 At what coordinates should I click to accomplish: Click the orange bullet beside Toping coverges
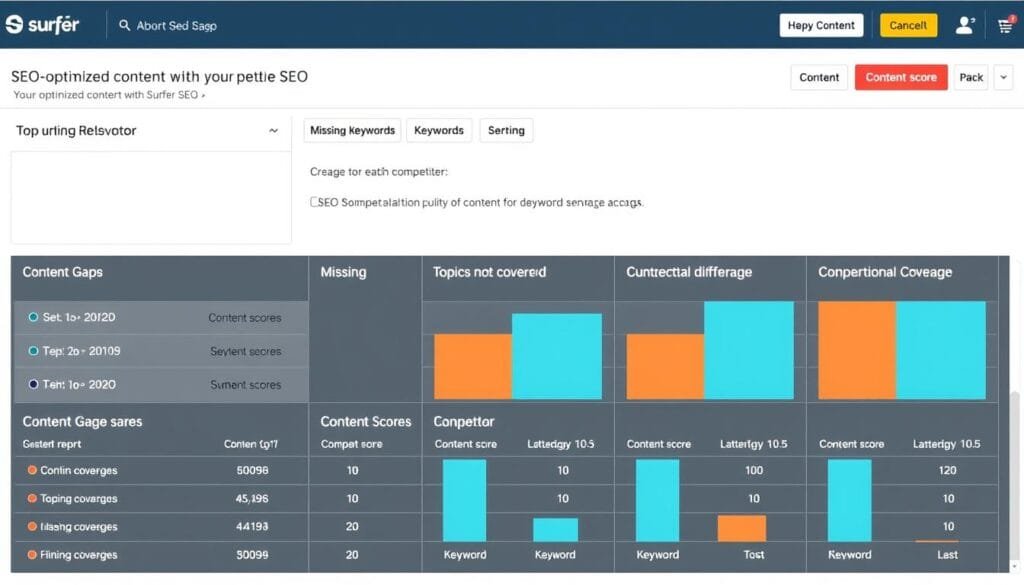pyautogui.click(x=32, y=498)
